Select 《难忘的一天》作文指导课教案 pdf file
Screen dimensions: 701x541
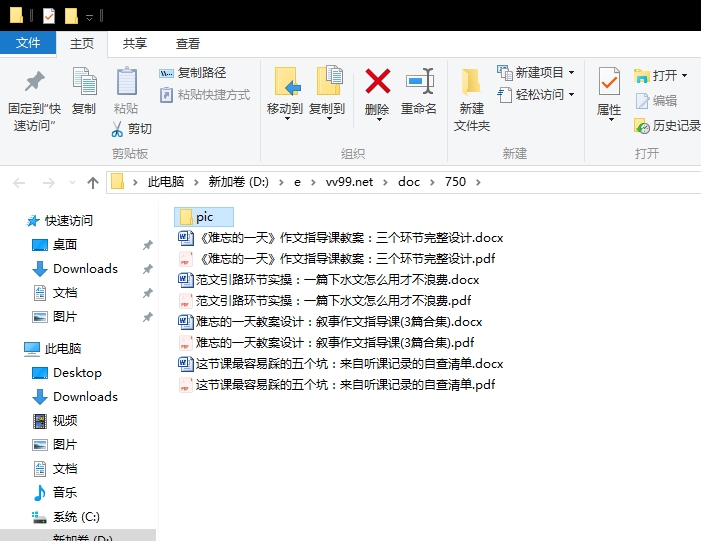tap(337, 259)
